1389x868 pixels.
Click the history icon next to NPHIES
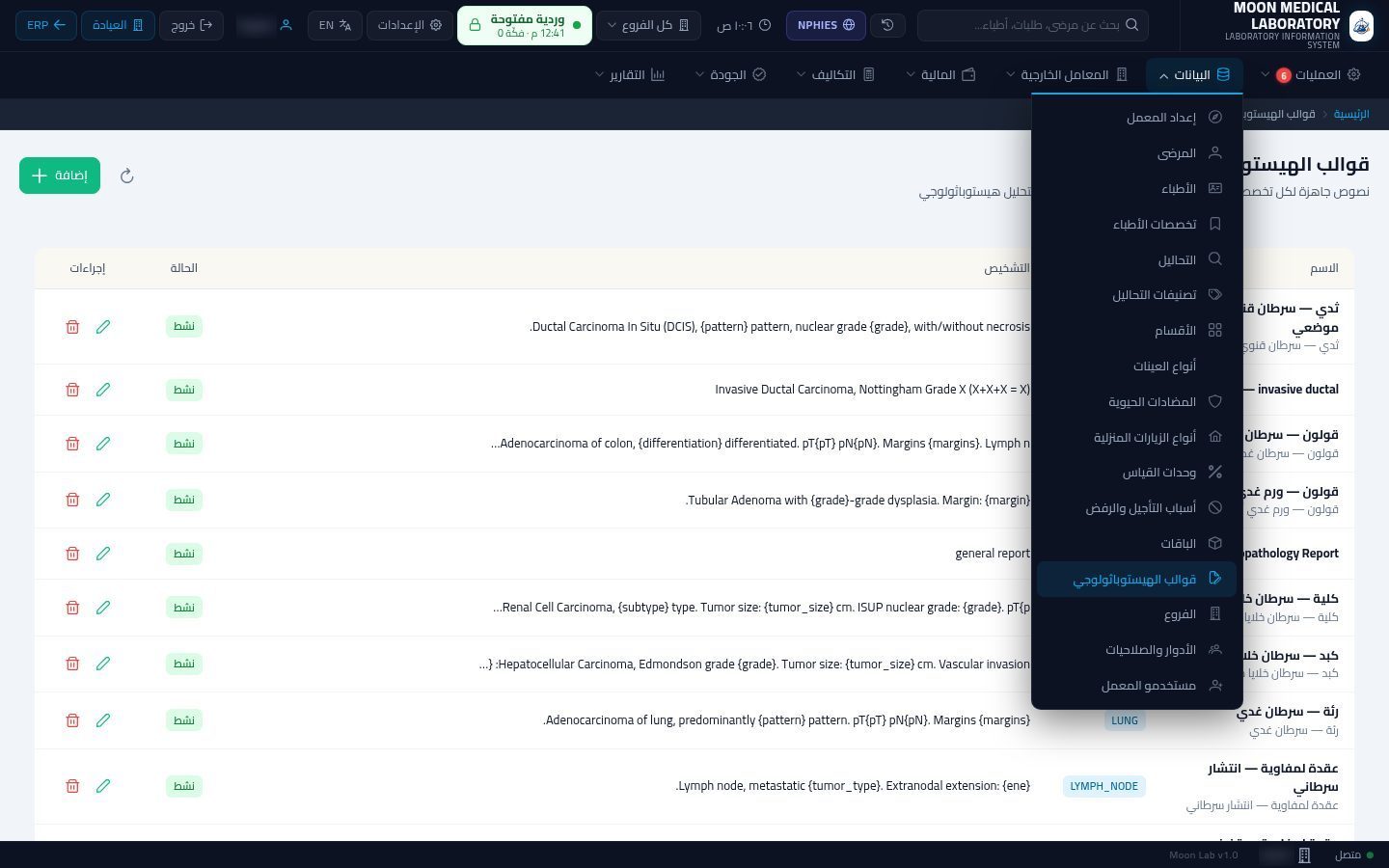click(x=887, y=25)
